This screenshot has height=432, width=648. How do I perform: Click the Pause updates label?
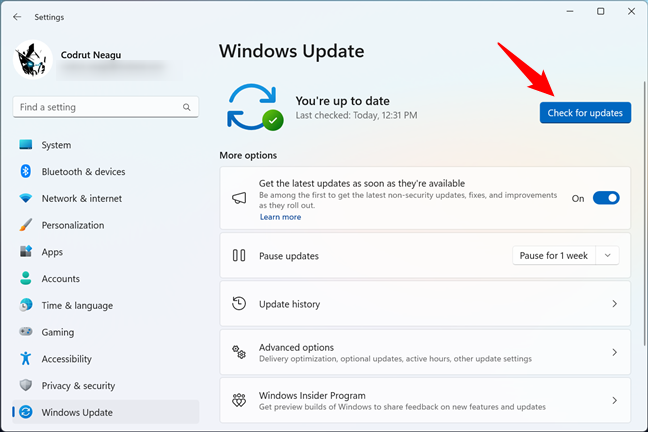point(289,256)
